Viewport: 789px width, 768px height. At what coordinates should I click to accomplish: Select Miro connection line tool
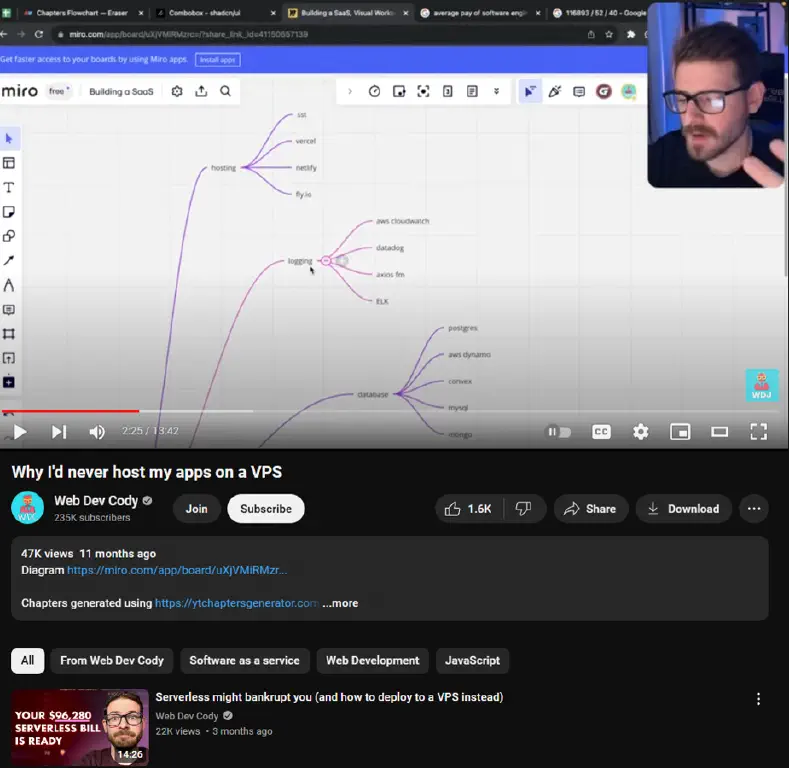pyautogui.click(x=9, y=260)
